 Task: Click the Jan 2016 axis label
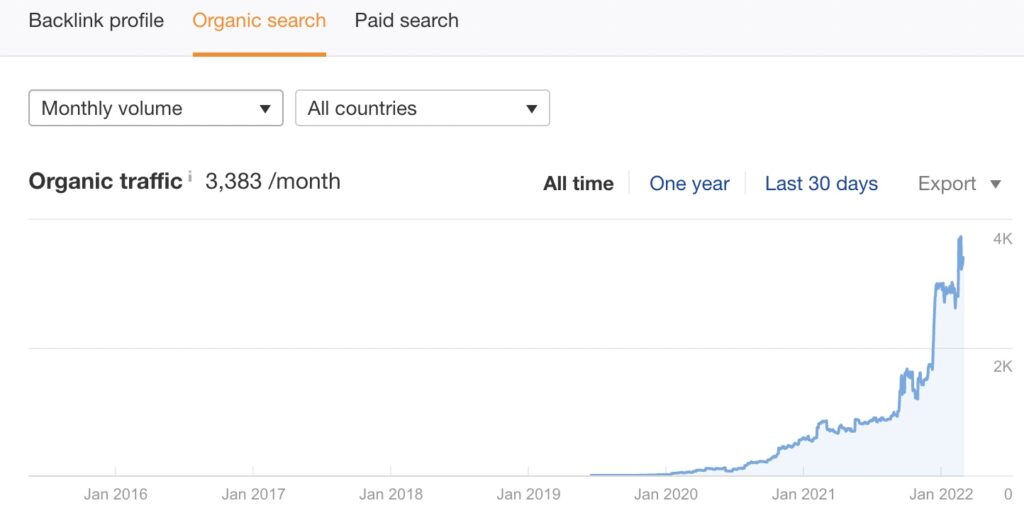116,494
